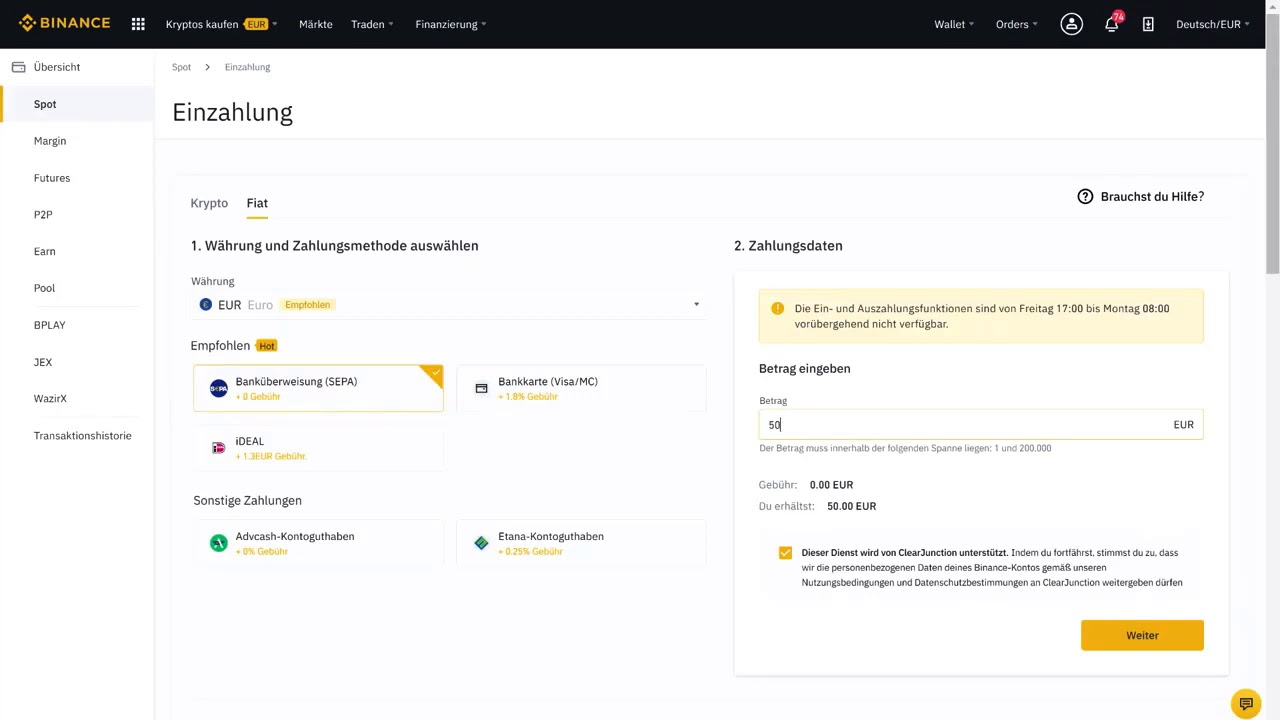Click the Einzahlung breadcrumb
The width and height of the screenshot is (1280, 720).
247,67
